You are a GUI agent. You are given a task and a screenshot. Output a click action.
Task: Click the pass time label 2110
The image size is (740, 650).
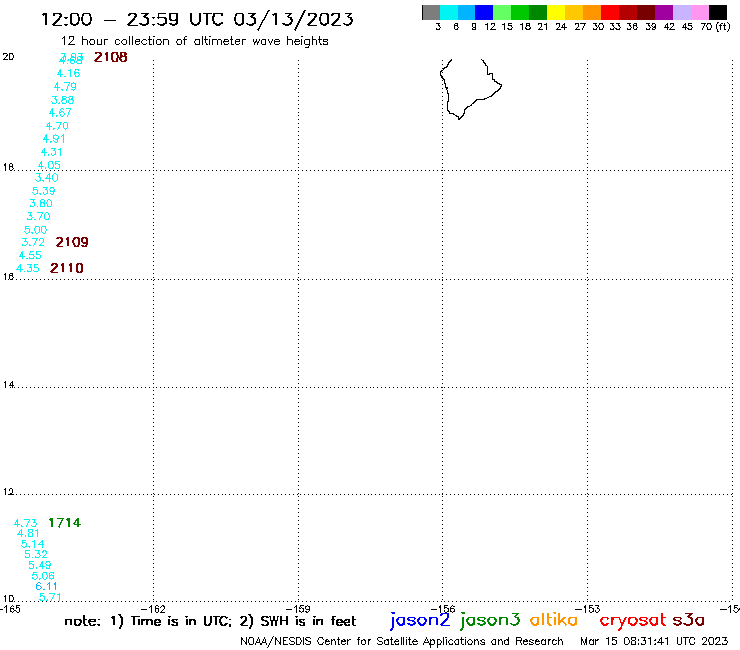[67, 268]
